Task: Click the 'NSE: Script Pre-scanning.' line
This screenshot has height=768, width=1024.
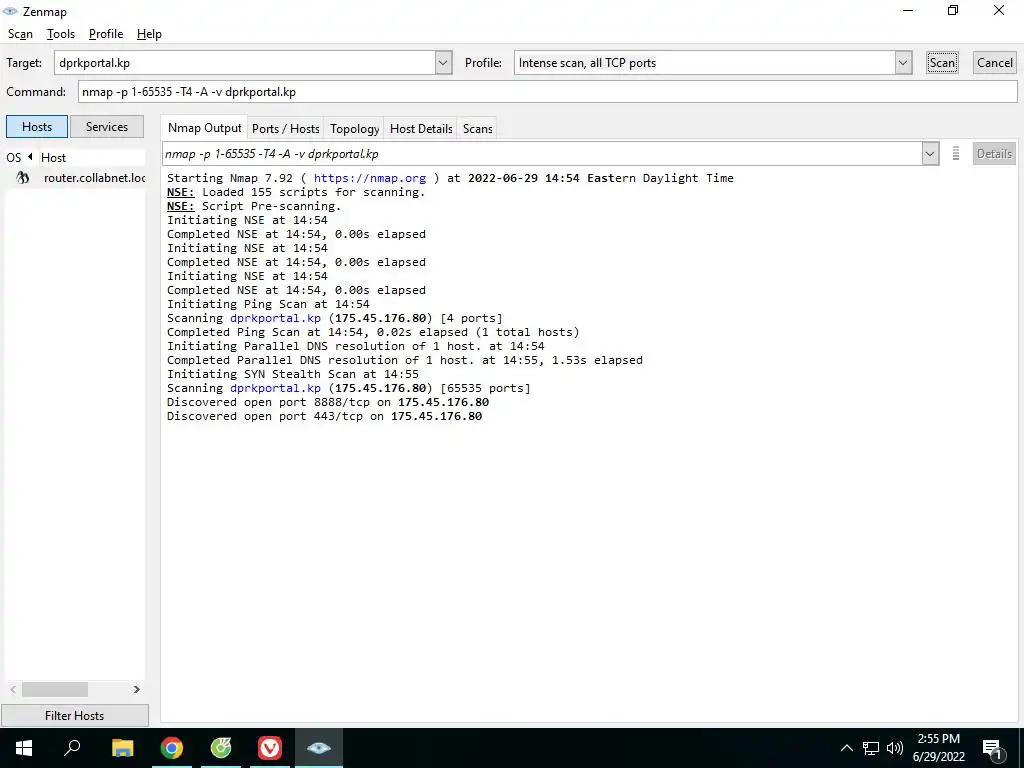Action: [254, 206]
